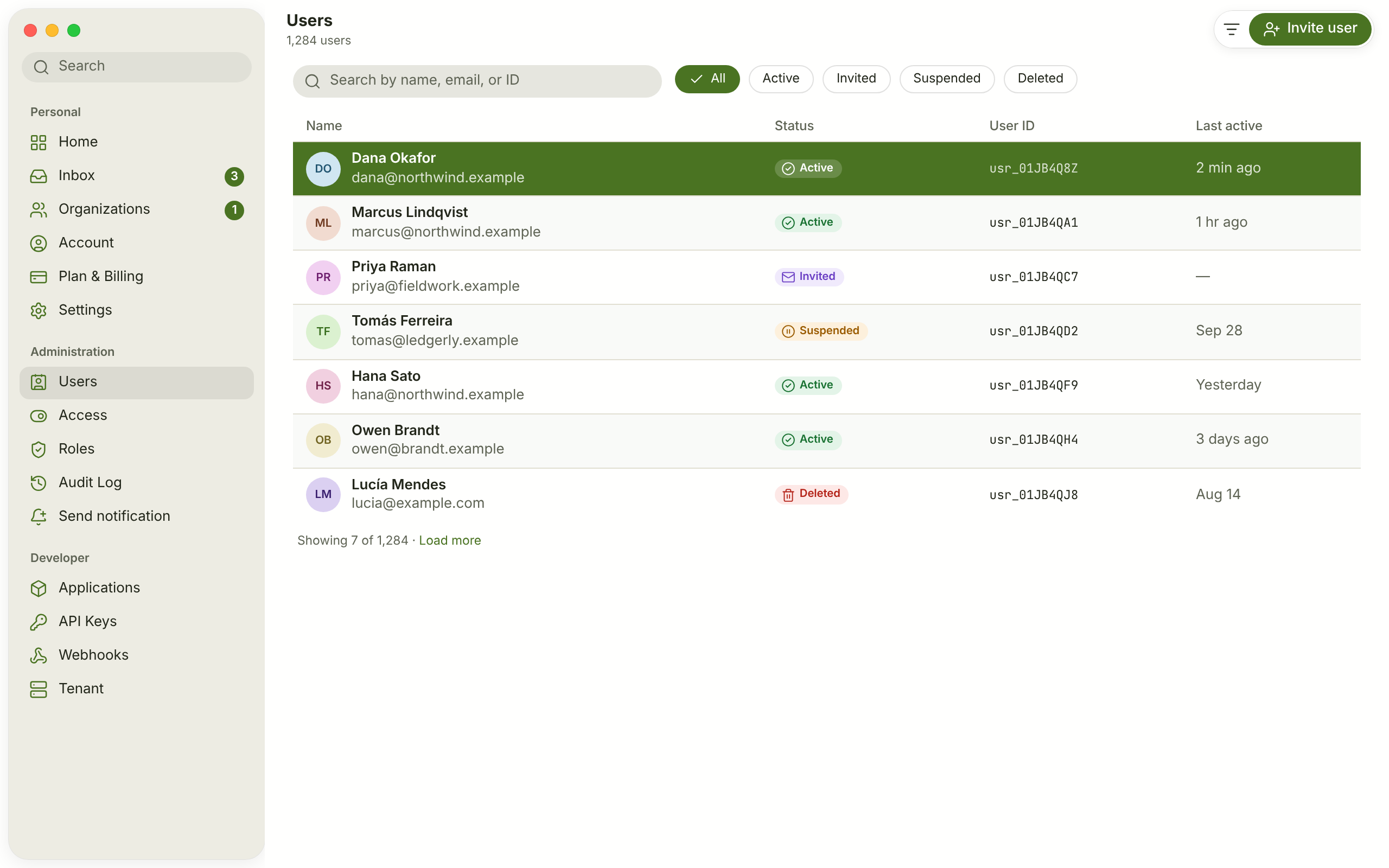Click the Hana Sato HS avatar
This screenshot has width=1389, height=868.
click(323, 386)
